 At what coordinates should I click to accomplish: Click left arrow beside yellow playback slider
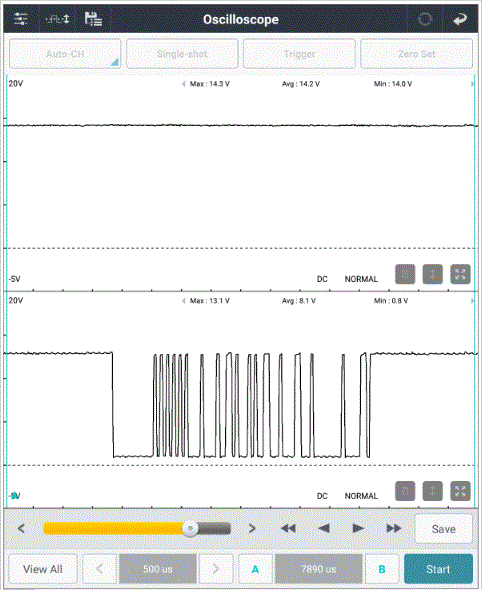(x=21, y=528)
